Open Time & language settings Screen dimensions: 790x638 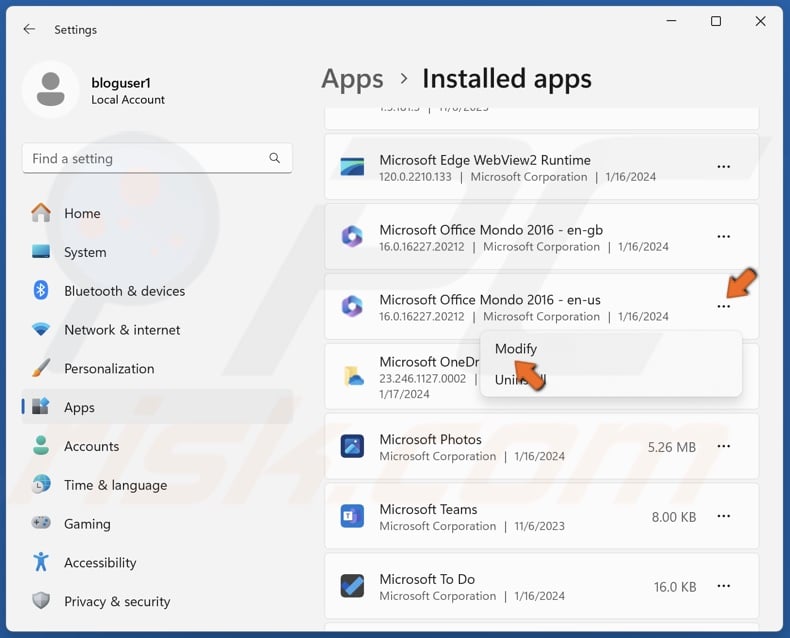(x=157, y=485)
